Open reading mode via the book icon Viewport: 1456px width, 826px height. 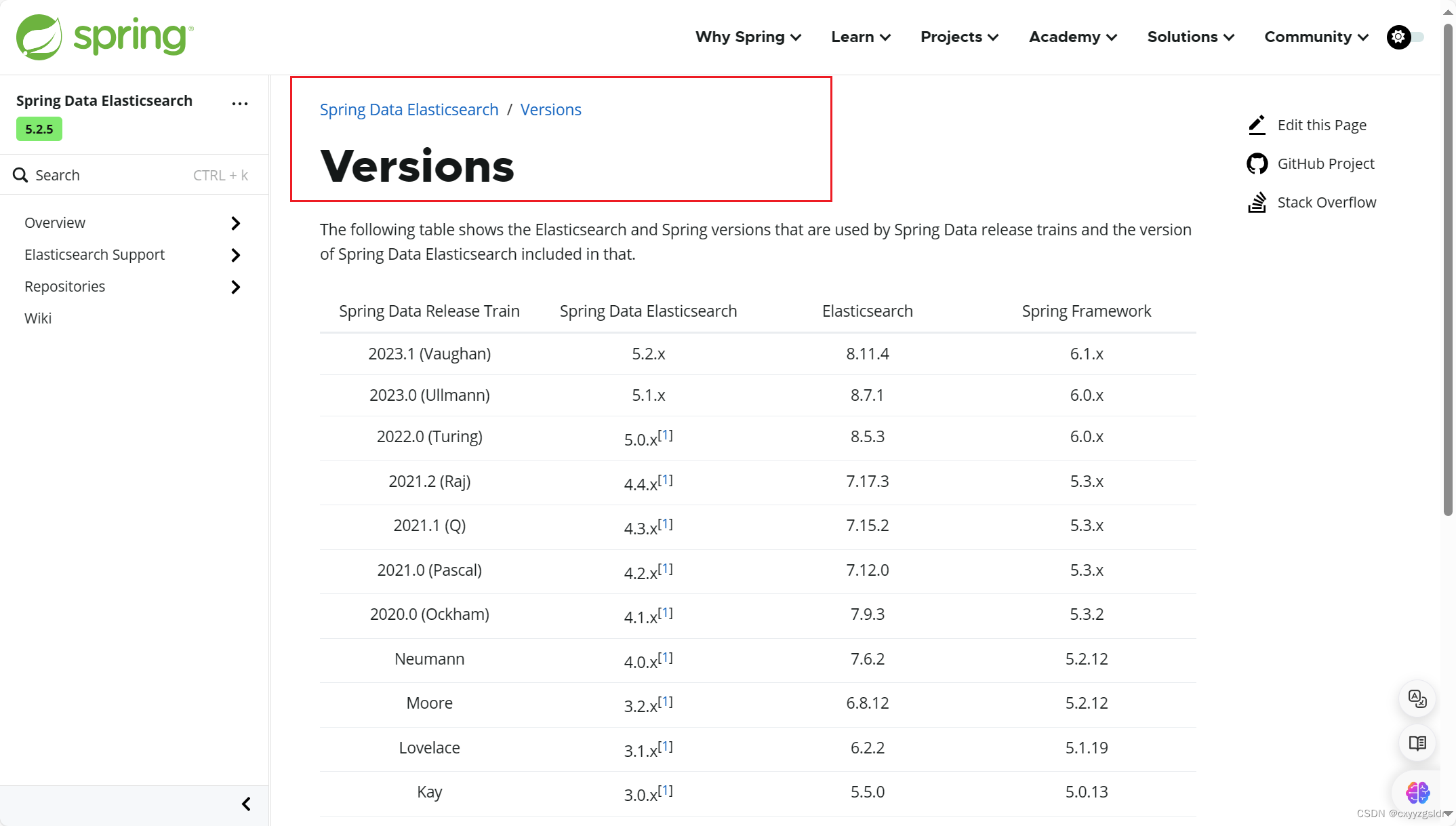click(x=1417, y=743)
